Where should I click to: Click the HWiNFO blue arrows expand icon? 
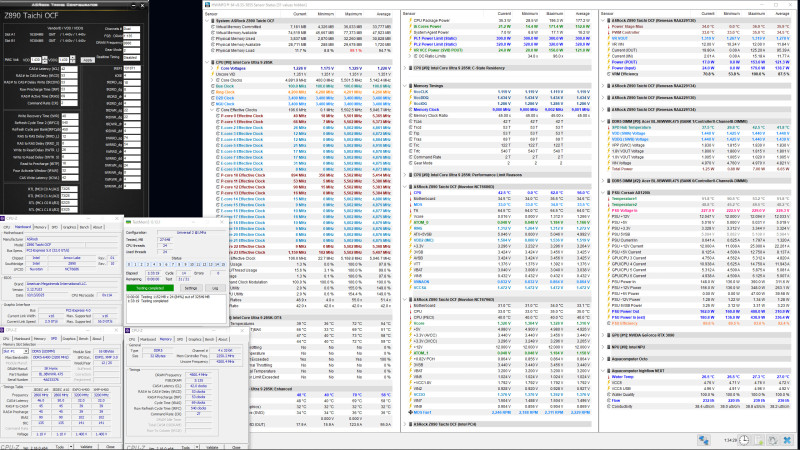pyautogui.click(x=704, y=440)
